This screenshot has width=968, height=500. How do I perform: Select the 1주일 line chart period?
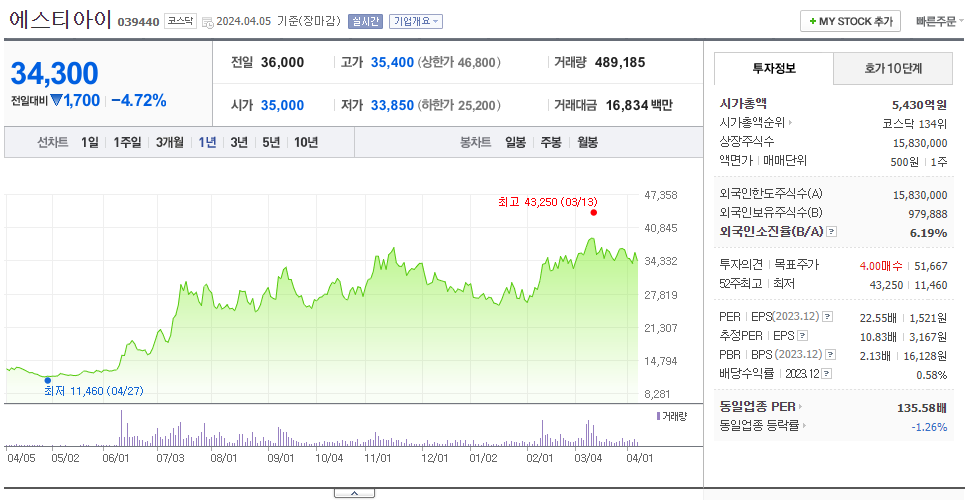click(127, 143)
